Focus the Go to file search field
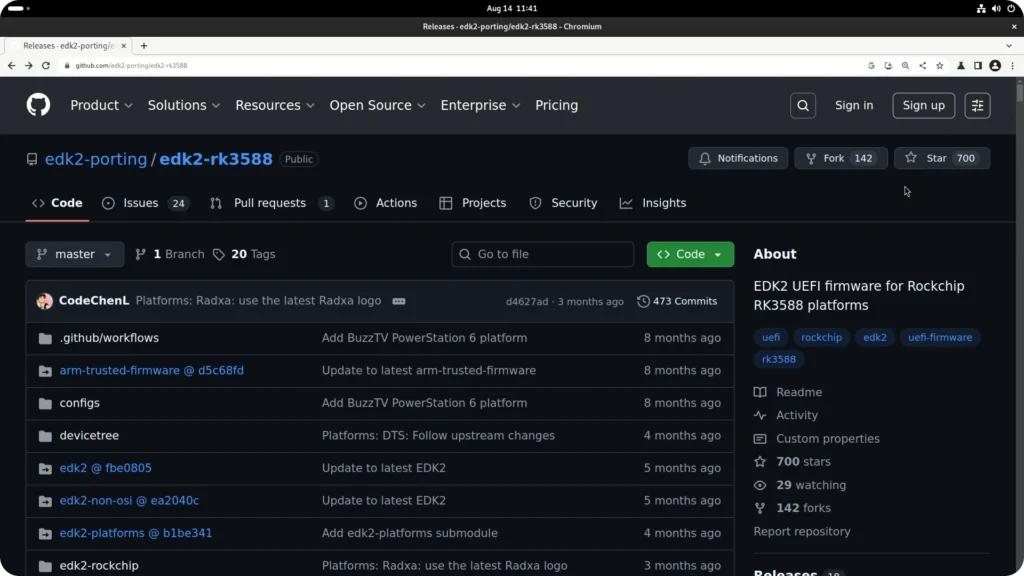Image resolution: width=1024 pixels, height=576 pixels. (542, 254)
